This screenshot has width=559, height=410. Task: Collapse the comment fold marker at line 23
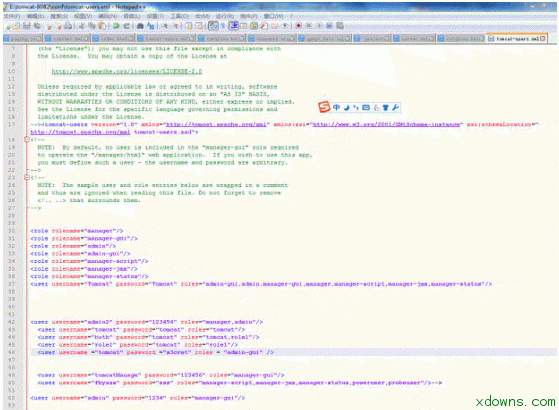(26, 178)
